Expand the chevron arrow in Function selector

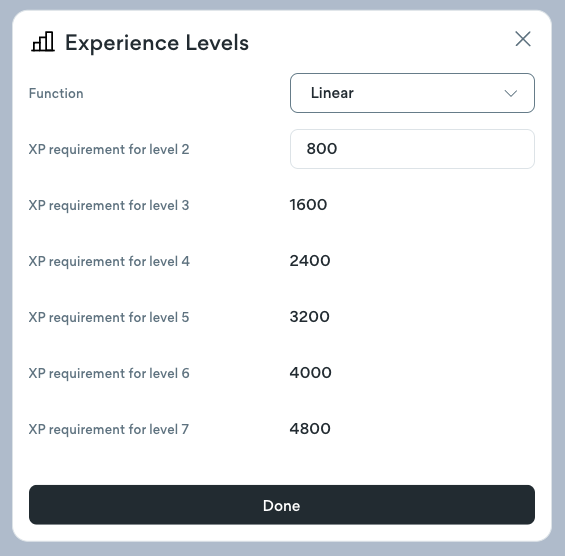point(511,93)
